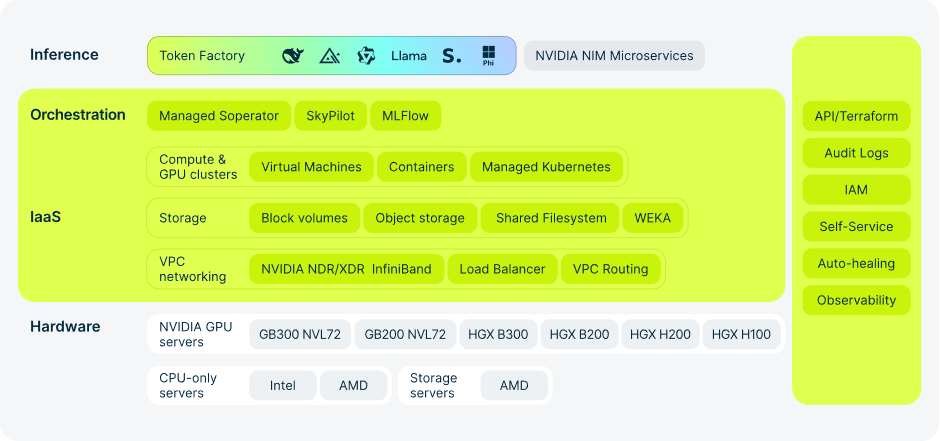Click the Microsoft Phi logo
Image resolution: width=941 pixels, height=441 pixels.
pos(488,55)
